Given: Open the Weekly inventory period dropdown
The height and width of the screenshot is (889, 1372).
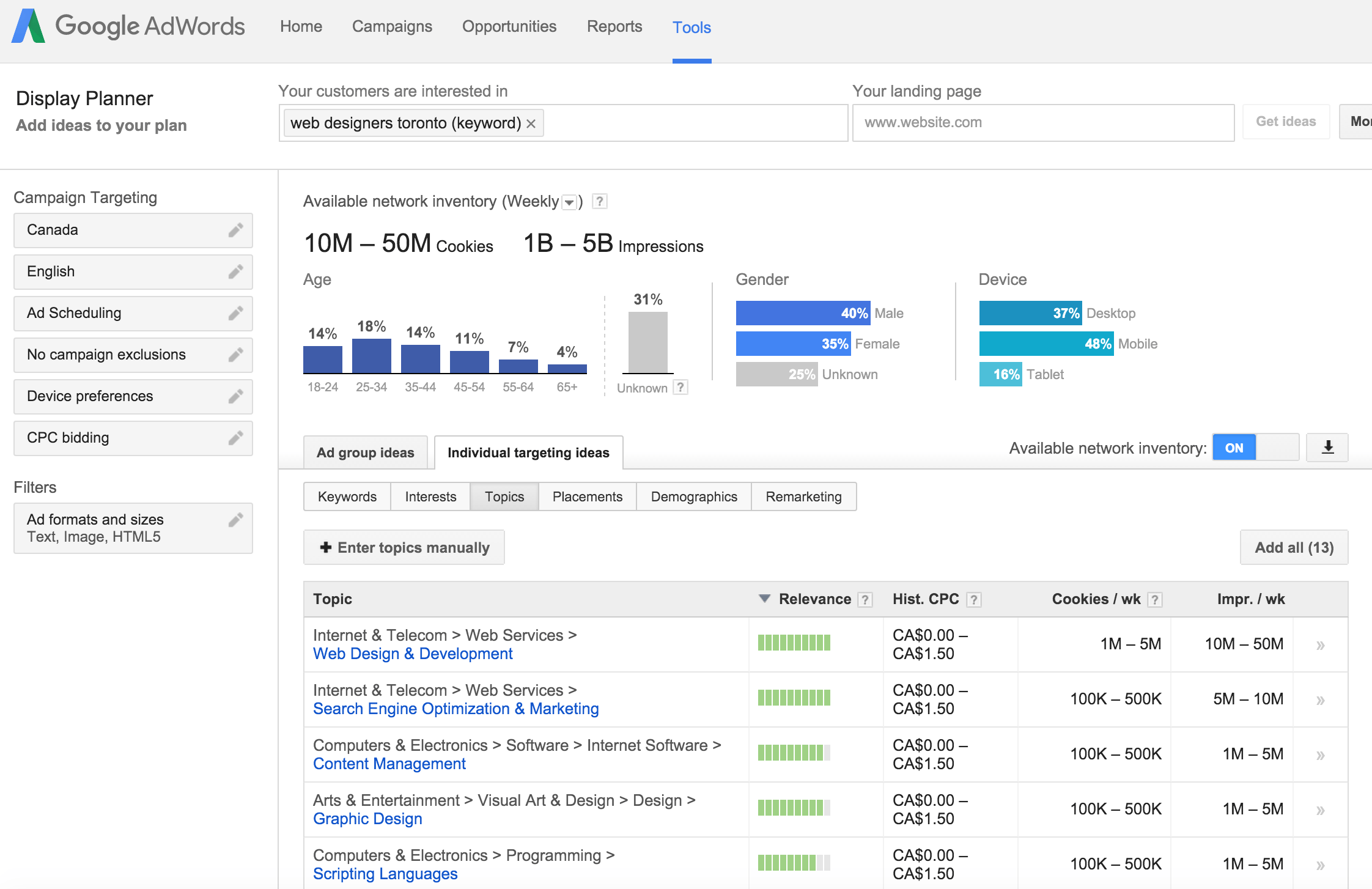Looking at the screenshot, I should pos(569,201).
